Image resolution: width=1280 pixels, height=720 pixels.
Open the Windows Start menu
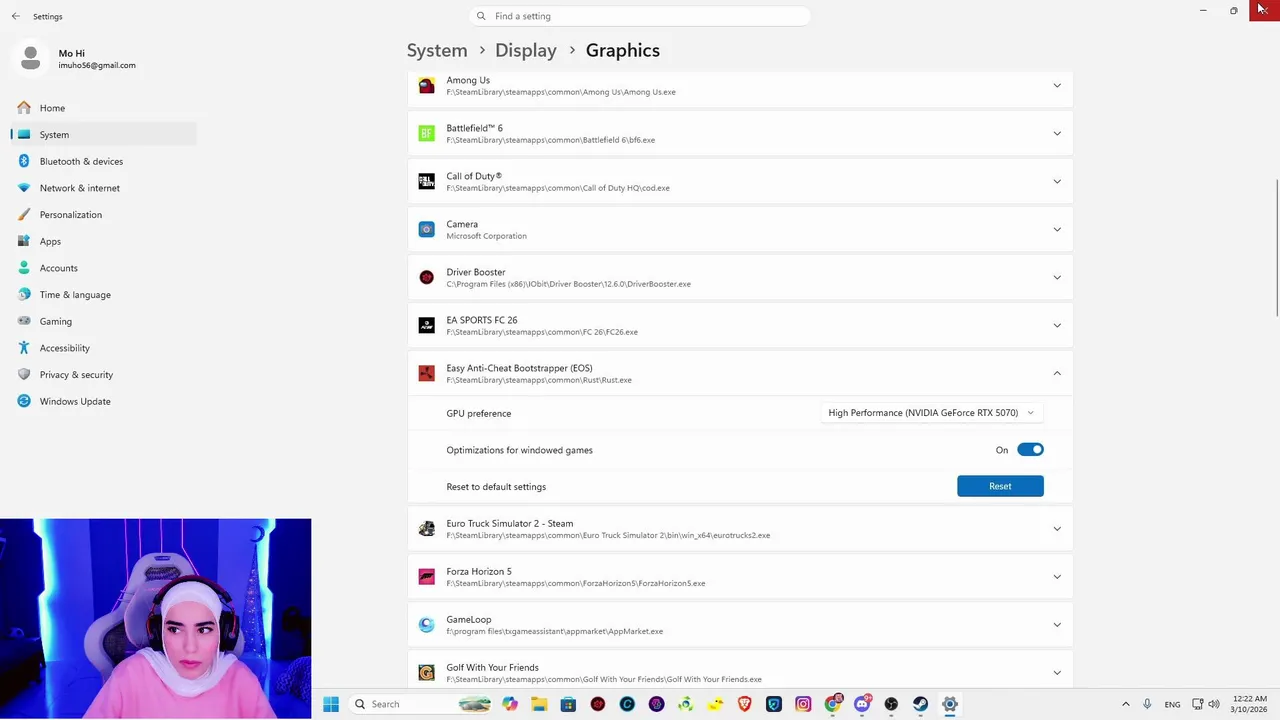tap(331, 704)
